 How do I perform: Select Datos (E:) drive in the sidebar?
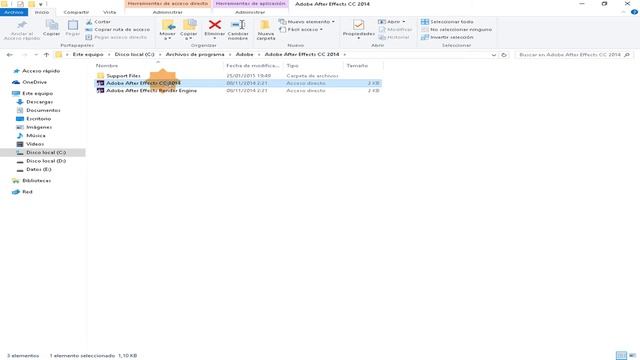click(39, 169)
